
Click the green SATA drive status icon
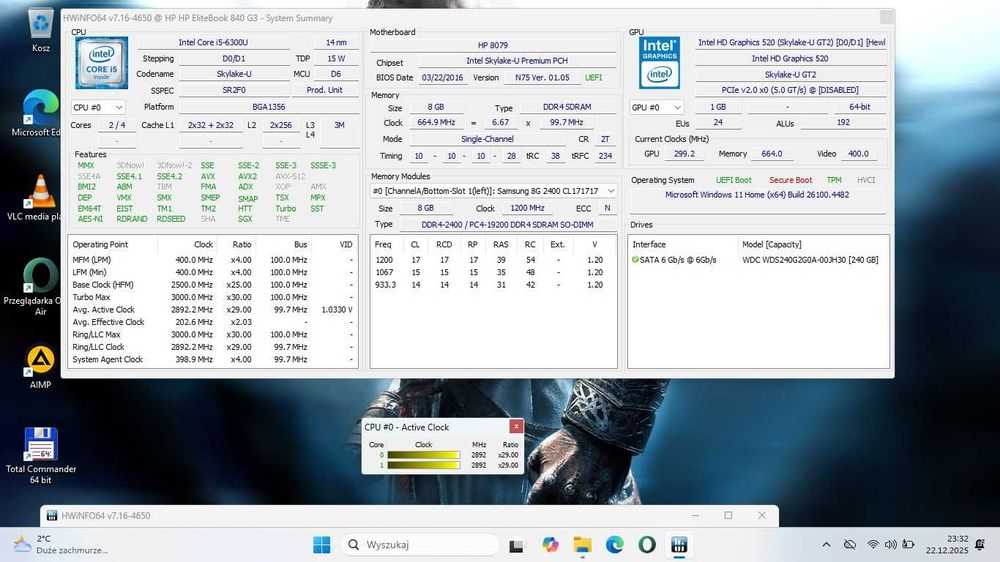(x=635, y=260)
